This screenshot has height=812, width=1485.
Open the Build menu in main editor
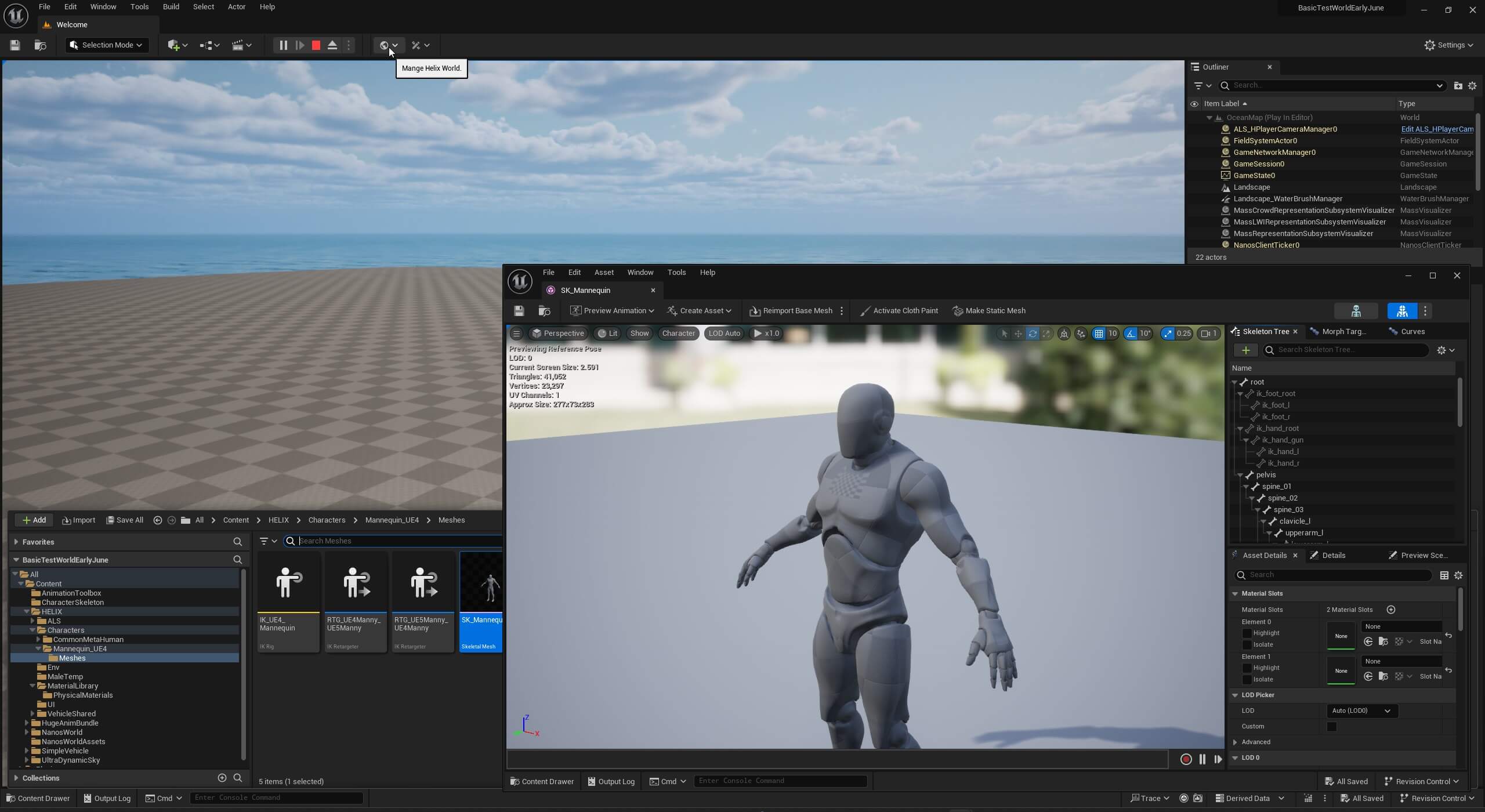pyautogui.click(x=171, y=7)
